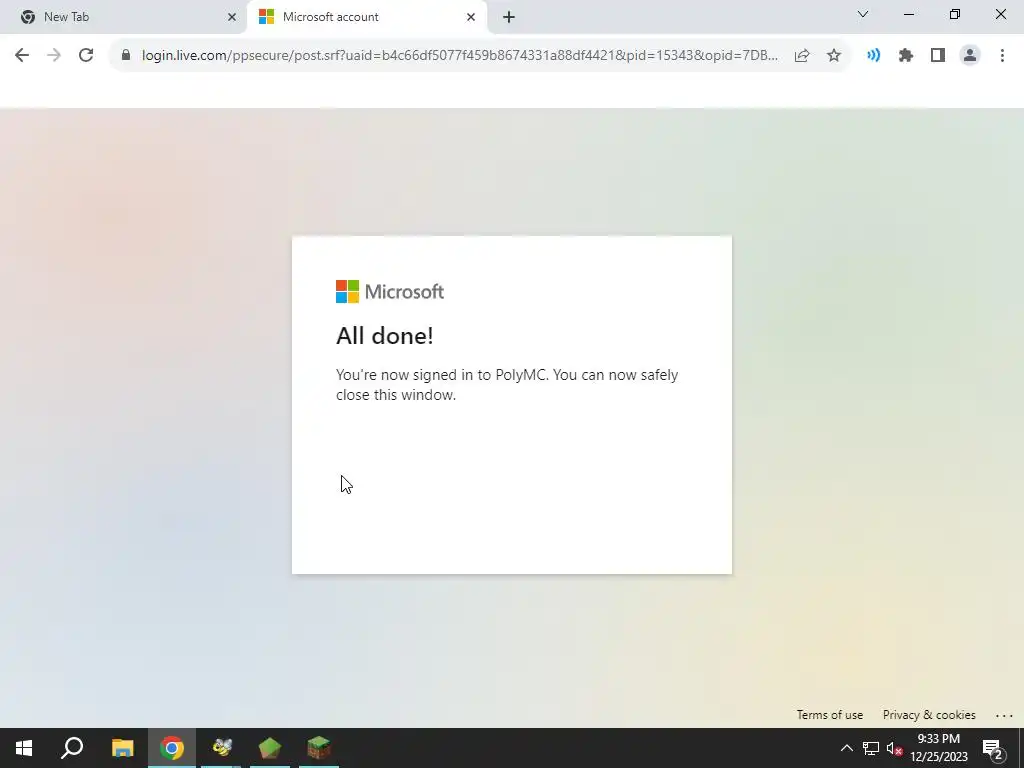Open the blue sound wave extension
The width and height of the screenshot is (1024, 768).
[873, 56]
